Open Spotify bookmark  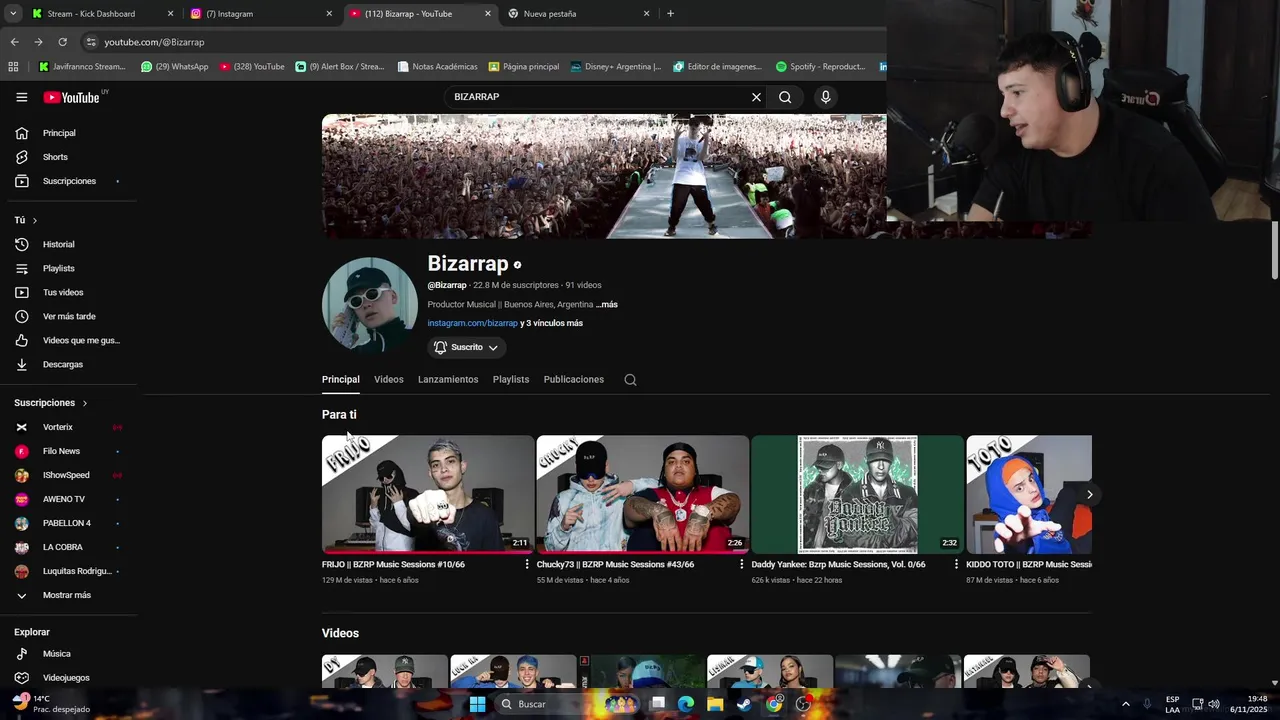tap(820, 67)
